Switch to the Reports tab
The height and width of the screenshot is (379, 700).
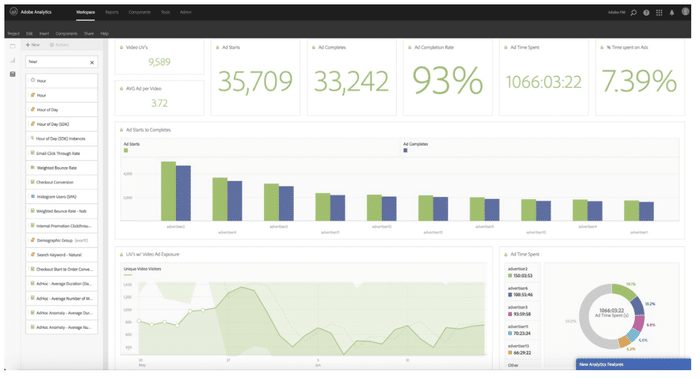pyautogui.click(x=112, y=12)
